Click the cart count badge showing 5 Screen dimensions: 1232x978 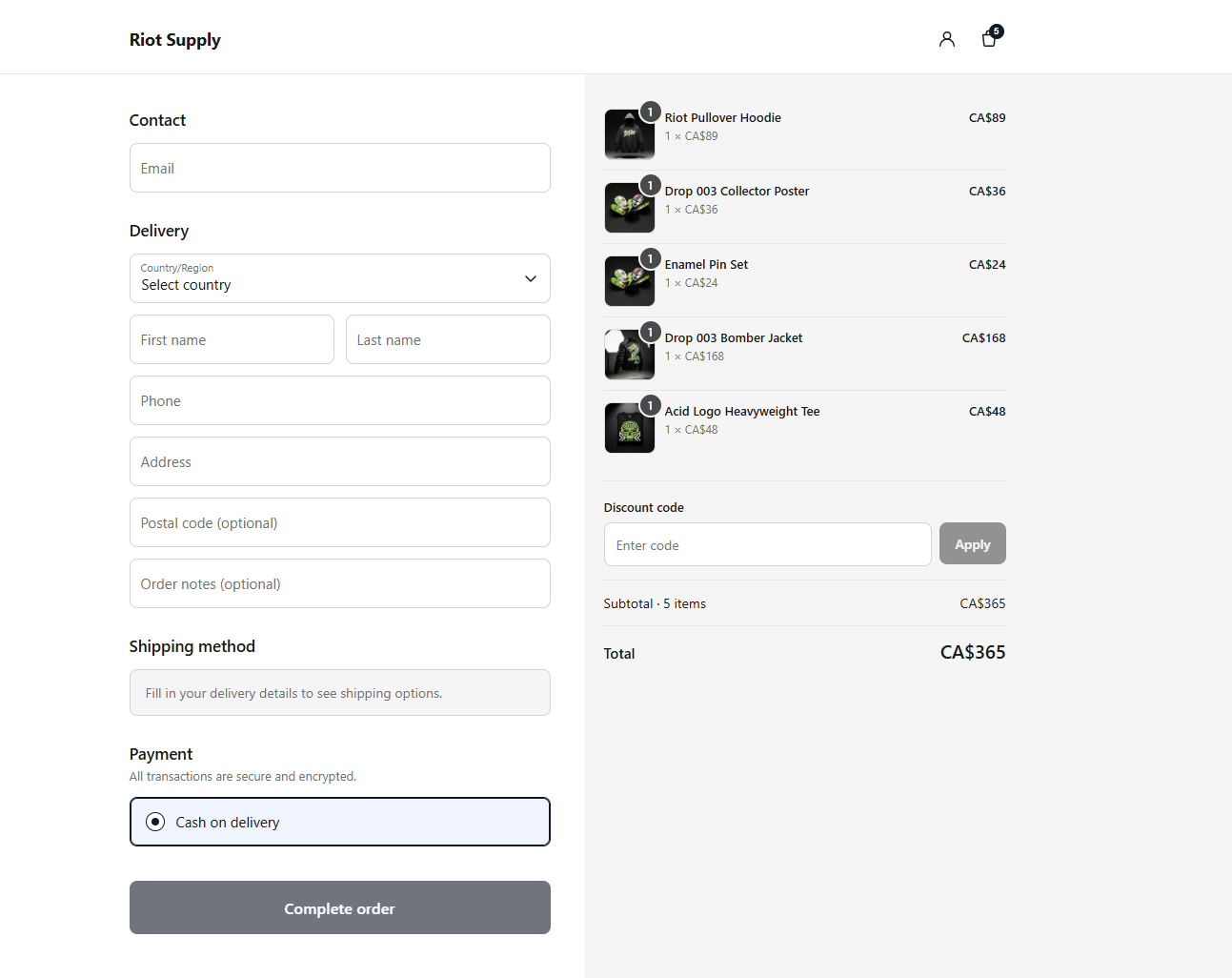tap(997, 31)
